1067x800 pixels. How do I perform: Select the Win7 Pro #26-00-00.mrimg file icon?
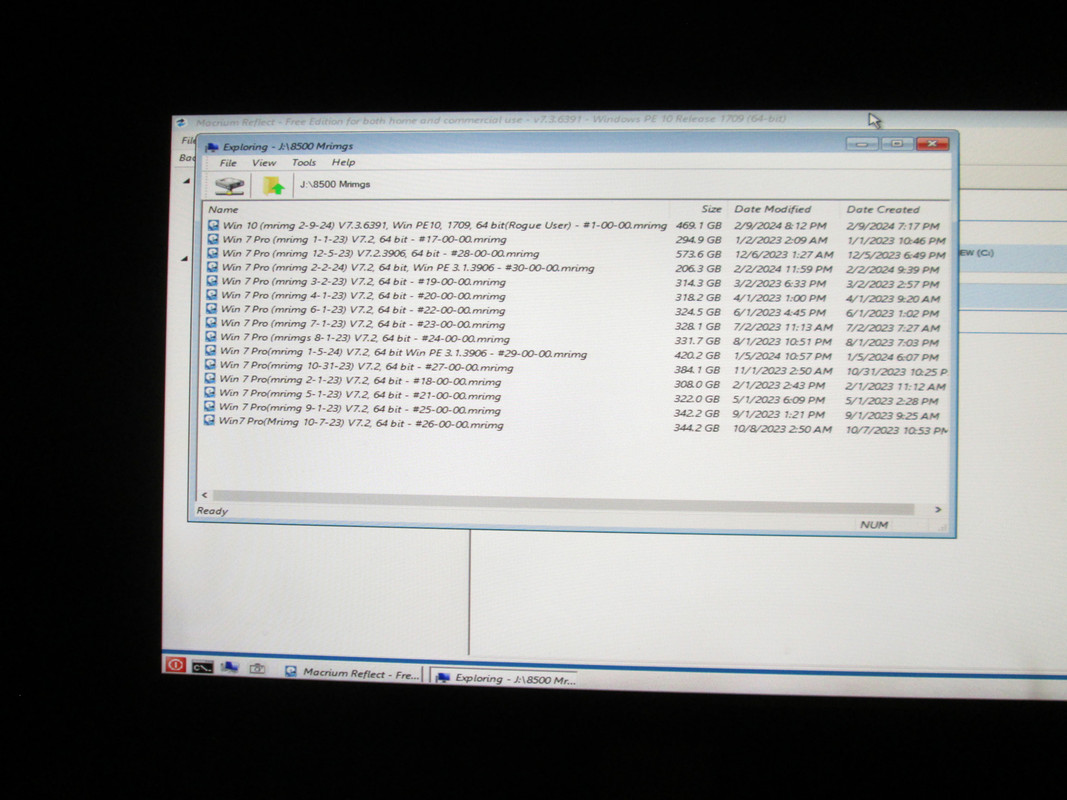[210, 421]
